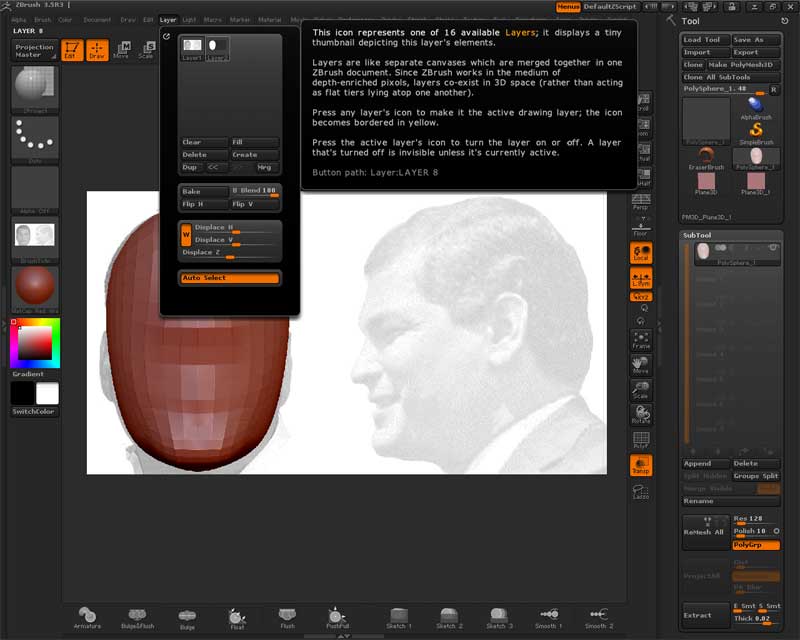Activate the Move transform icon in top shelf
This screenshot has height=640, width=800.
[x=121, y=50]
